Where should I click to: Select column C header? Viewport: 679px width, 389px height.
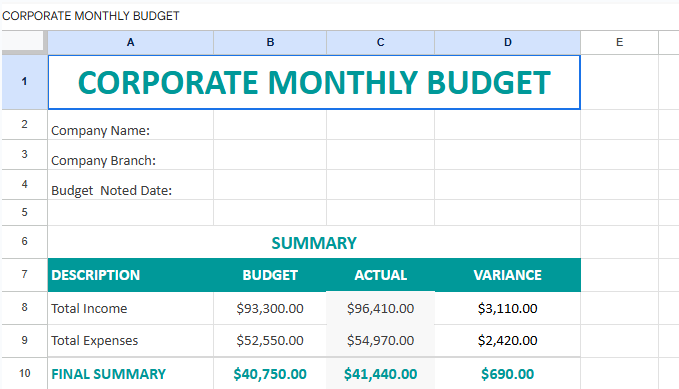(x=381, y=42)
